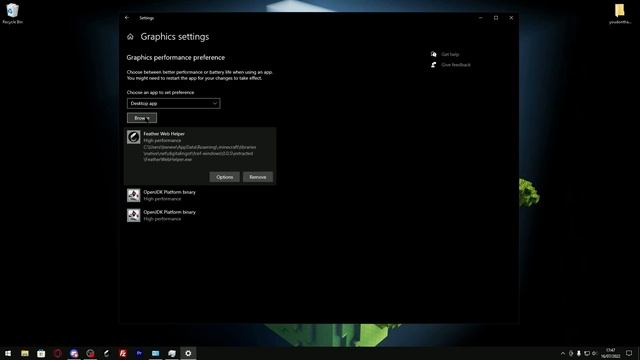Click Options for Feather Web Helper

click(224, 177)
